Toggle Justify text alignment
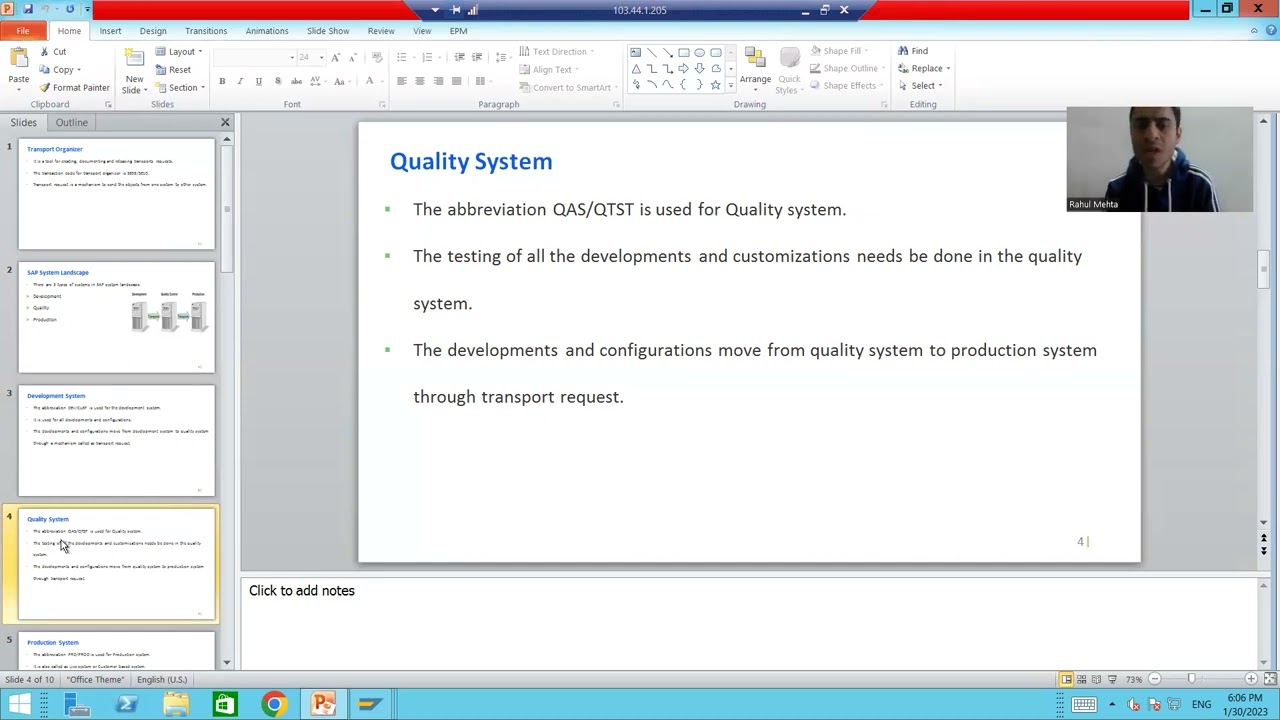 (x=457, y=81)
